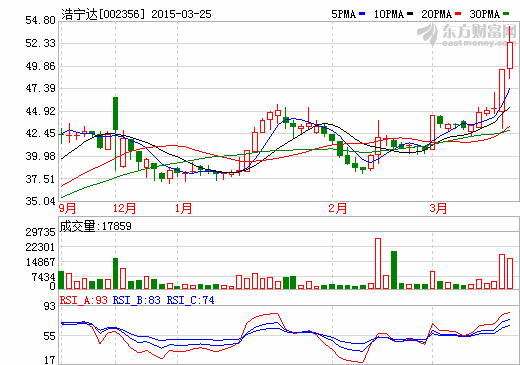The height and width of the screenshot is (365, 520).
Task: Click the RSI_C:74 indicator label
Action: 190,300
